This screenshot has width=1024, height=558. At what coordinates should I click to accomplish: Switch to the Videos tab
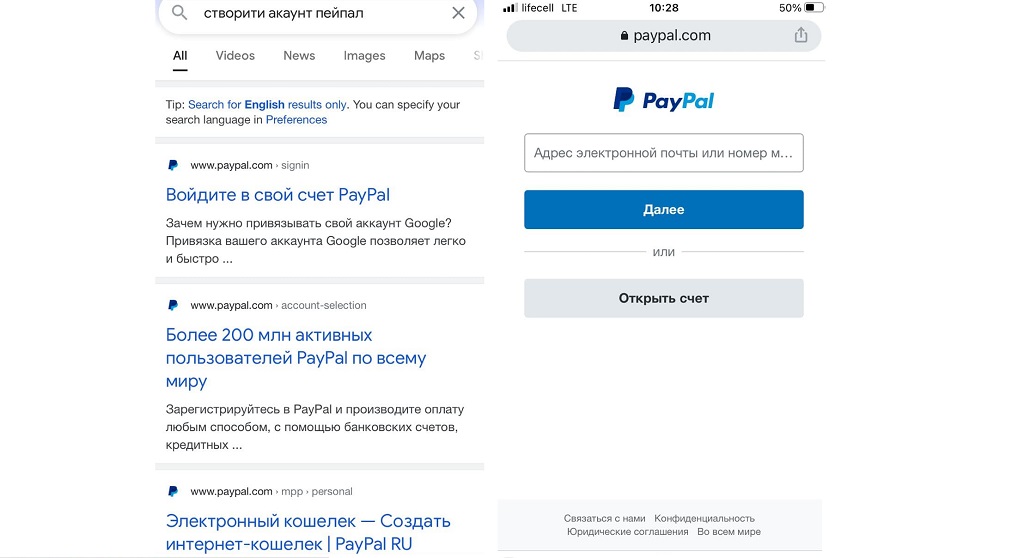[235, 56]
